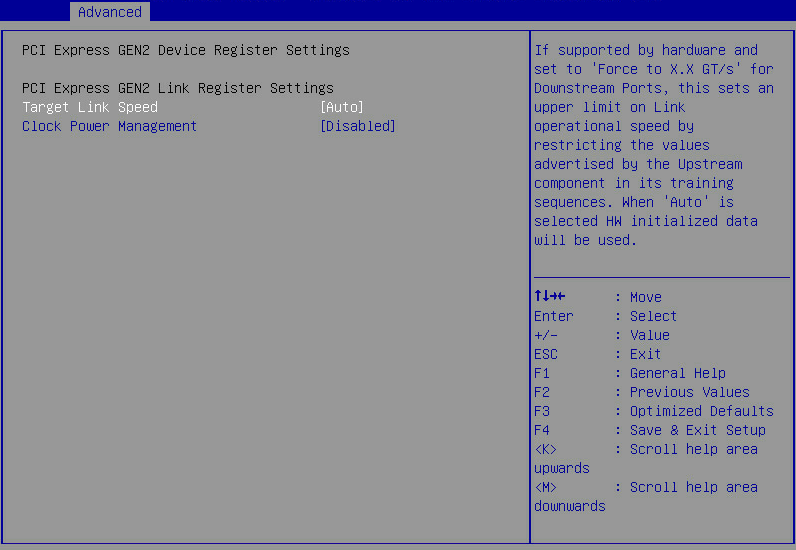Click the arrow keys Move hint icon
The height and width of the screenshot is (550, 796).
pyautogui.click(x=550, y=296)
